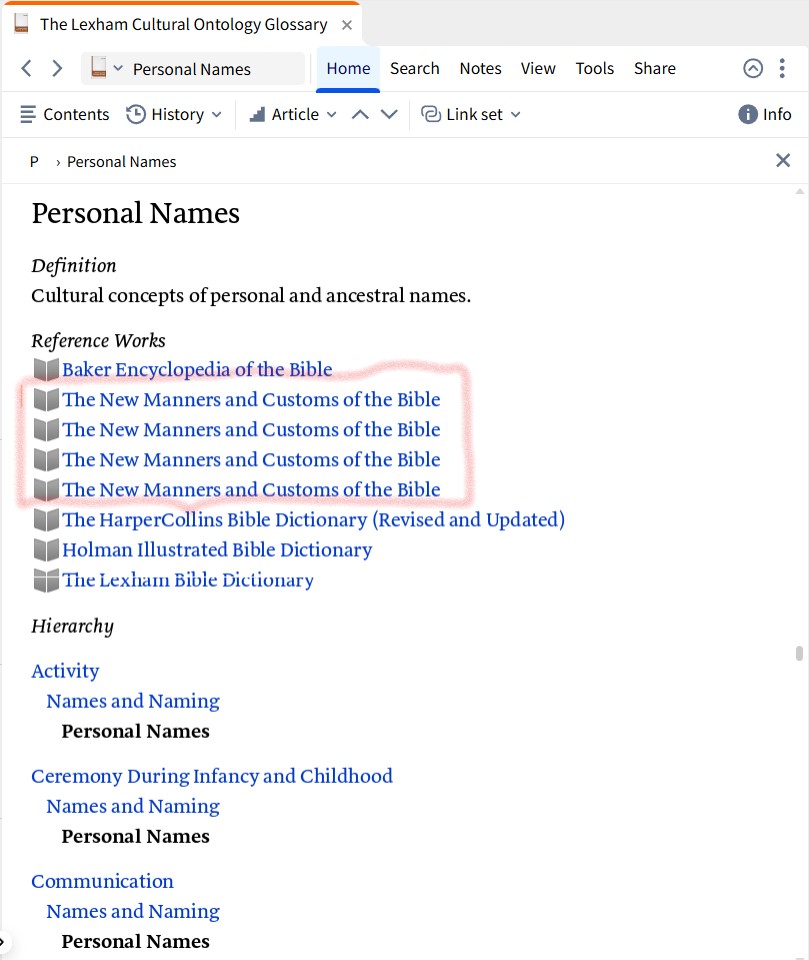Go back with the left arrow

[26, 68]
